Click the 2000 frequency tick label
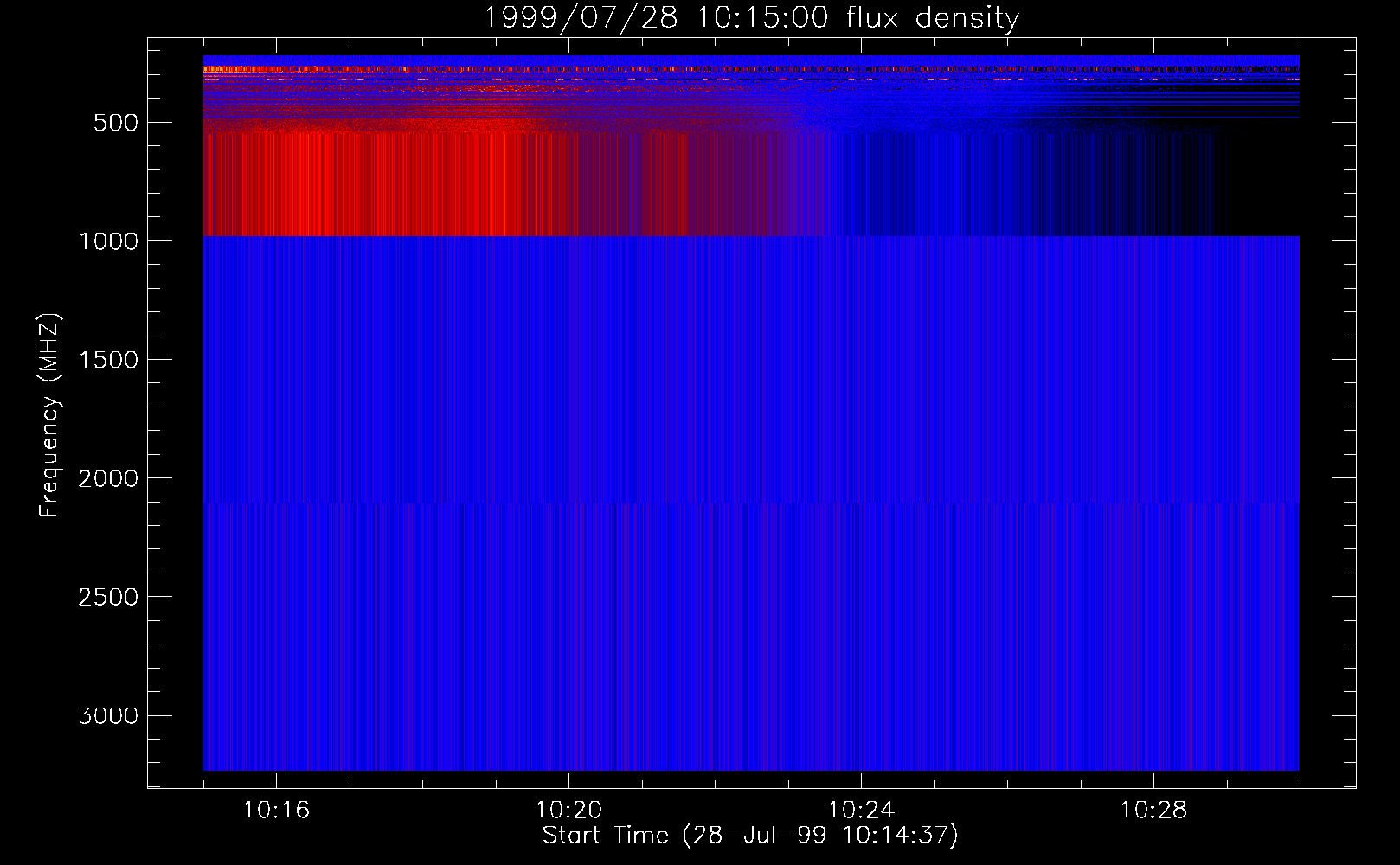The image size is (1400, 865). (108, 478)
